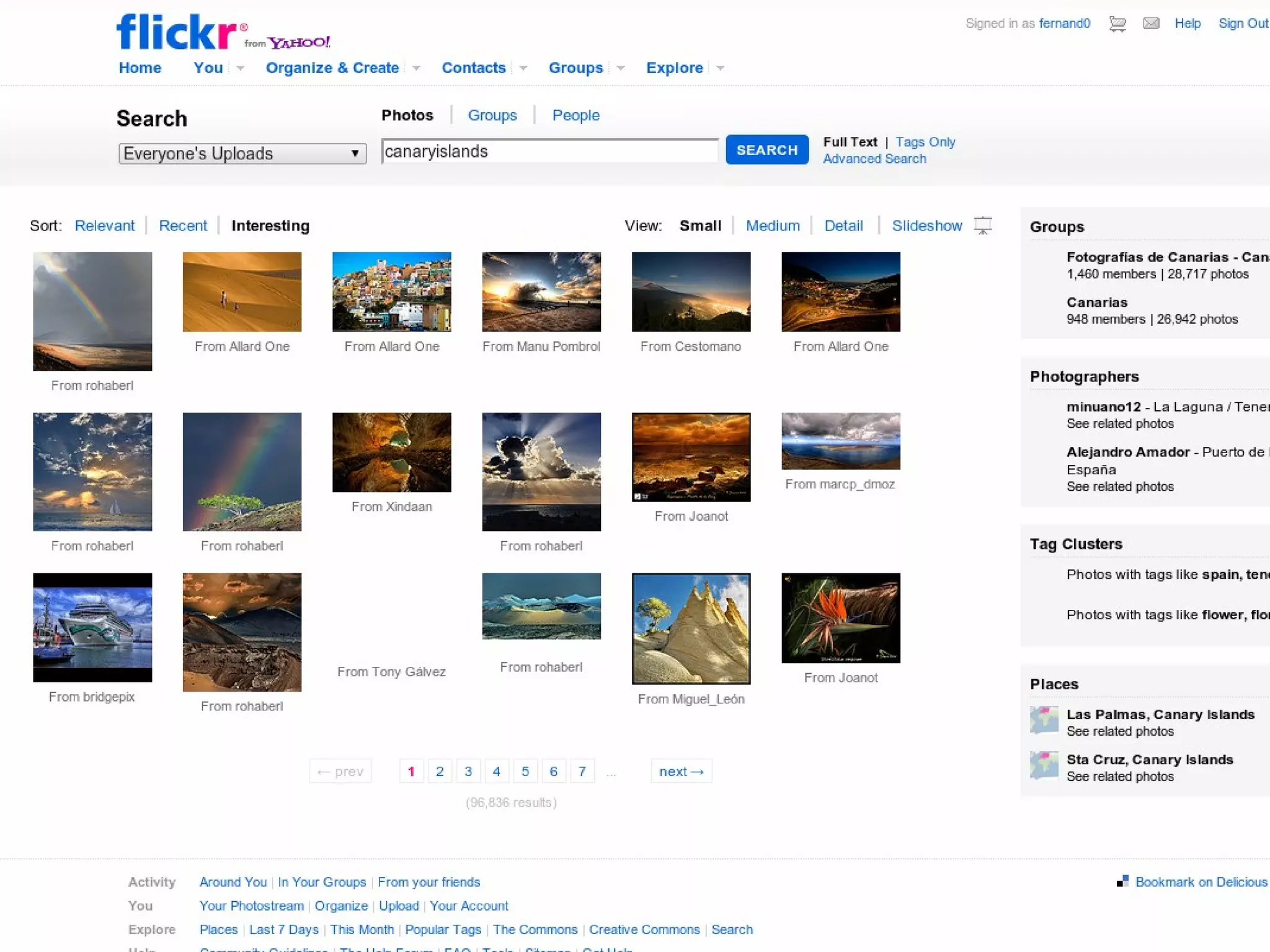Click the Flickr logo

182,32
